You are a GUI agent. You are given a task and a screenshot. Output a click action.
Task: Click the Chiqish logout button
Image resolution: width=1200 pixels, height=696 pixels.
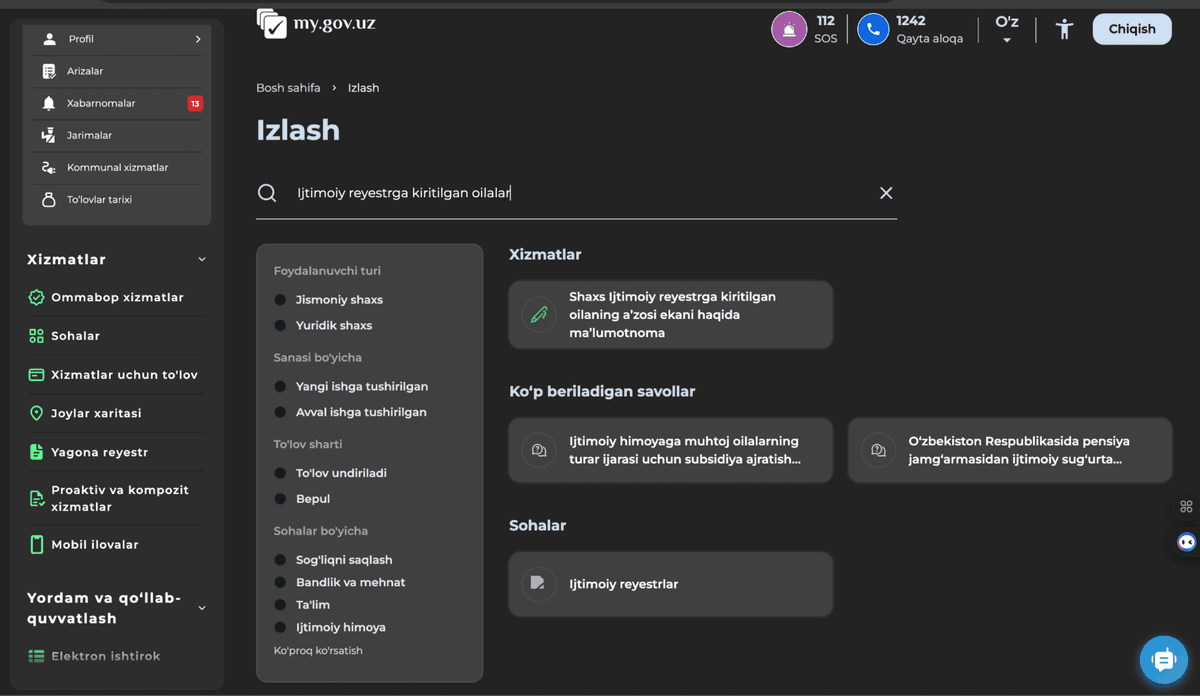click(1132, 29)
